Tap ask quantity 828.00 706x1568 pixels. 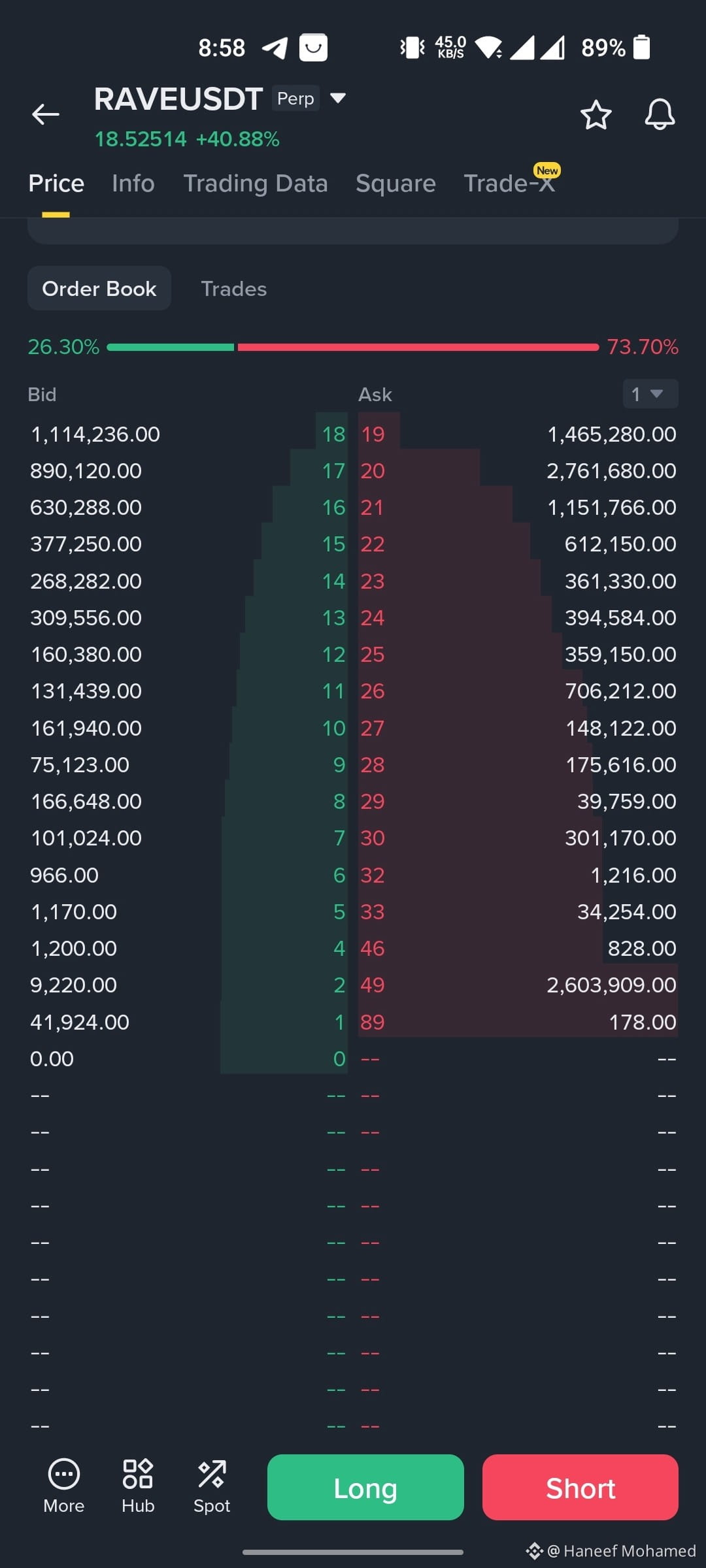[x=642, y=949]
